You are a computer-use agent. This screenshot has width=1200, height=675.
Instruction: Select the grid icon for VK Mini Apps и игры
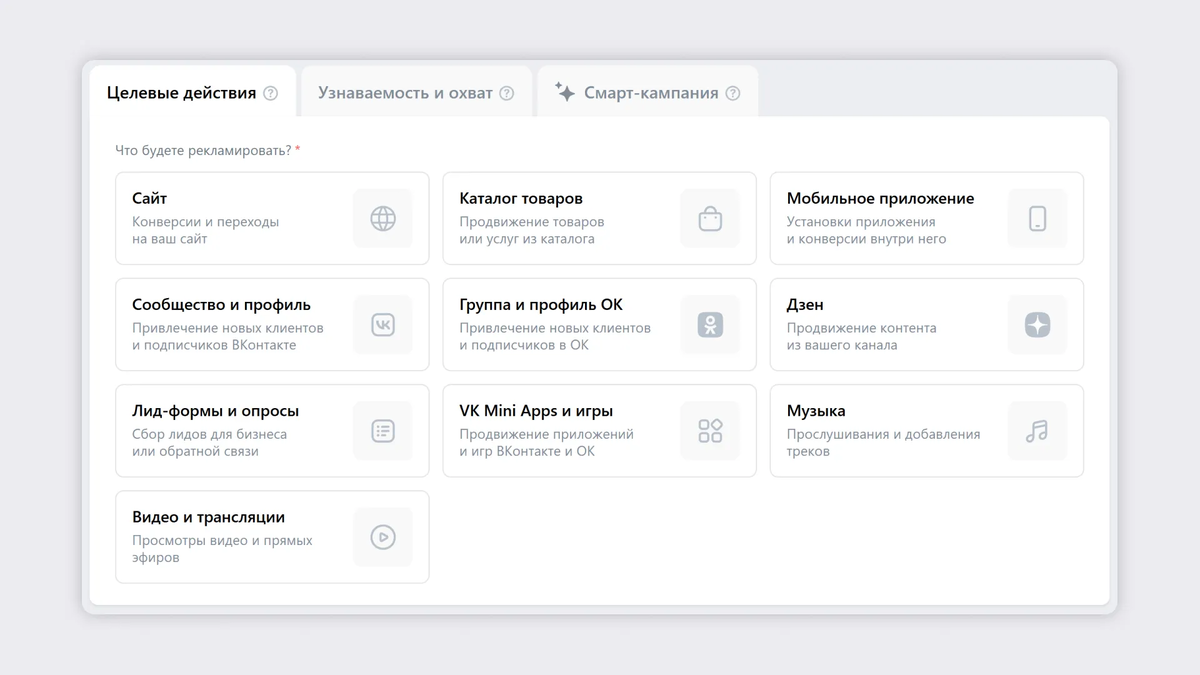tap(710, 430)
